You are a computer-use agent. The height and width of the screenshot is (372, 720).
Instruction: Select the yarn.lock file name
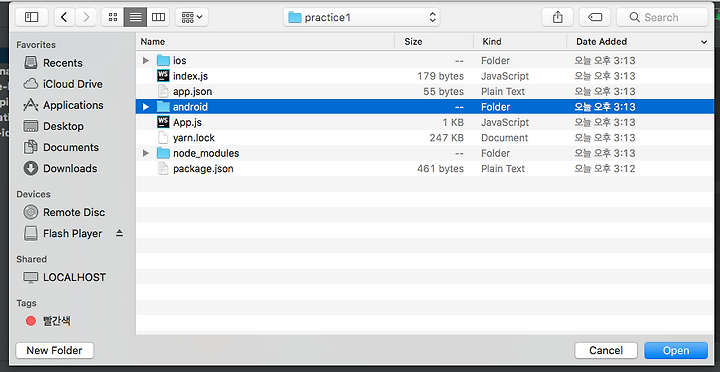click(x=194, y=138)
